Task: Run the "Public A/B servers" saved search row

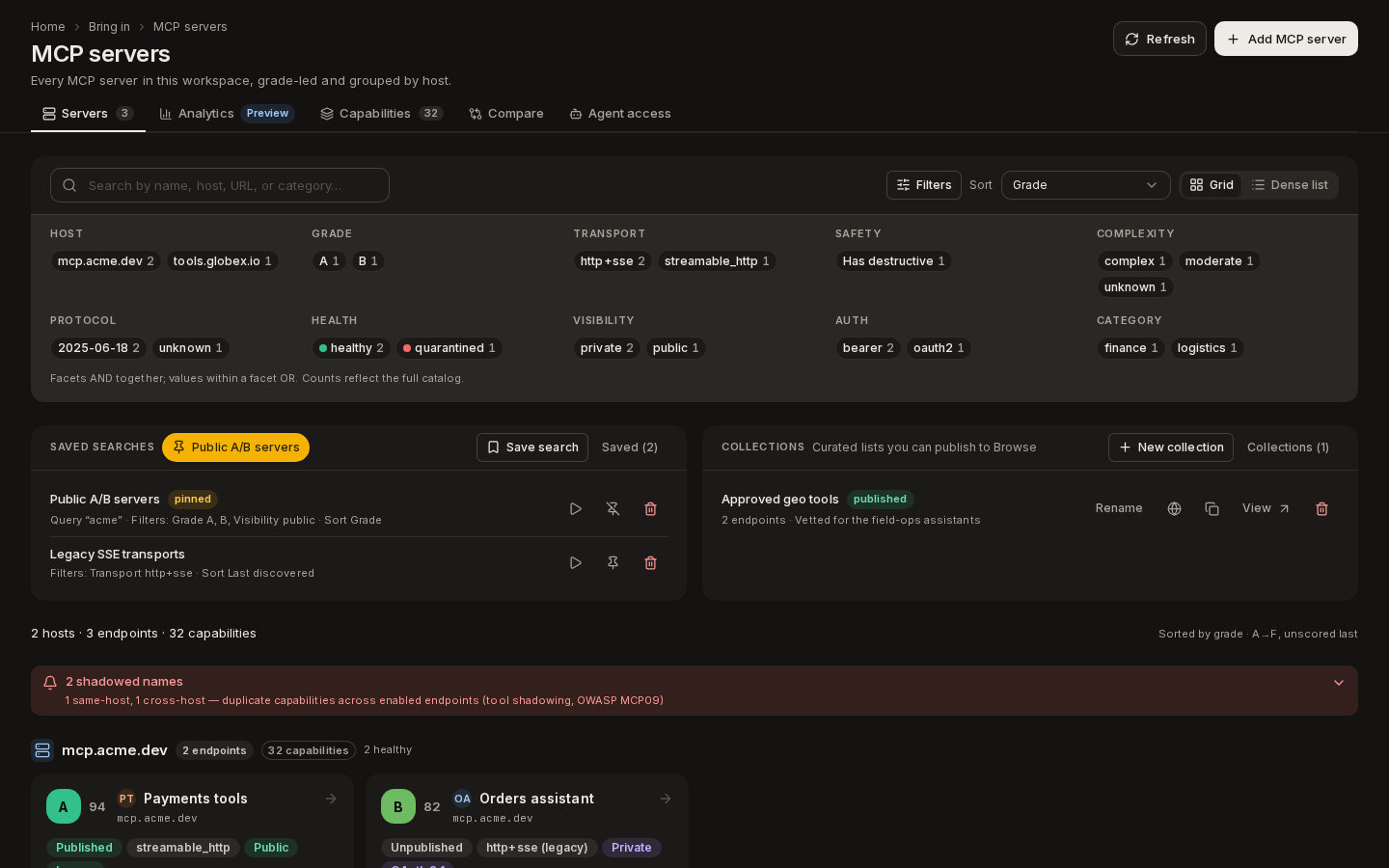Action: coord(576,508)
